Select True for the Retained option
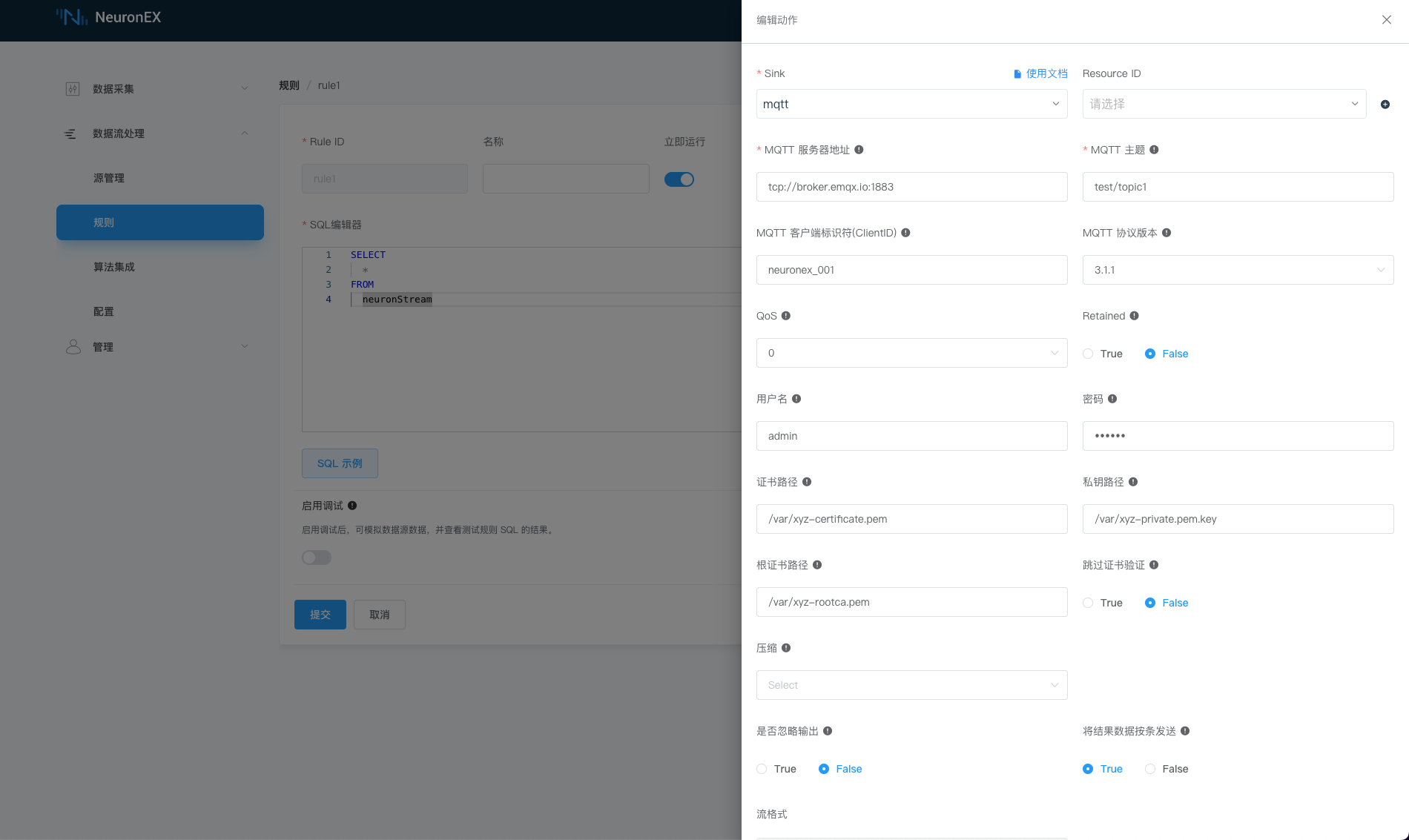Screen dimensions: 1409x840 [x=1087, y=354]
